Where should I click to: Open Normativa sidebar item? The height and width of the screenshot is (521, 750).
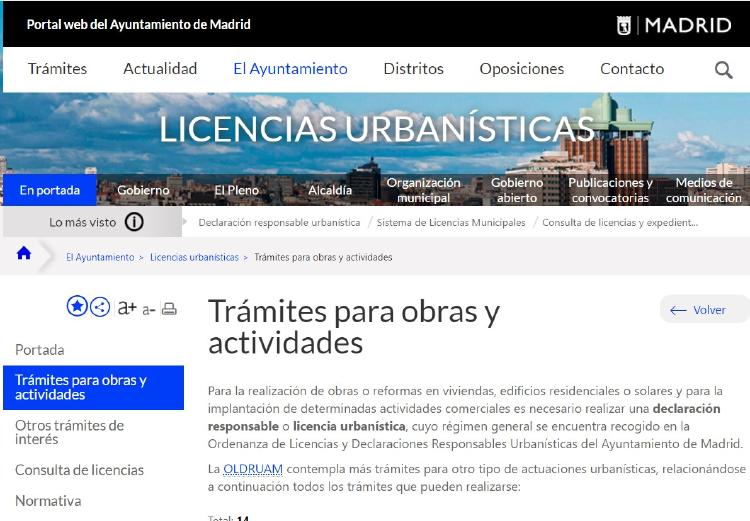(x=48, y=501)
